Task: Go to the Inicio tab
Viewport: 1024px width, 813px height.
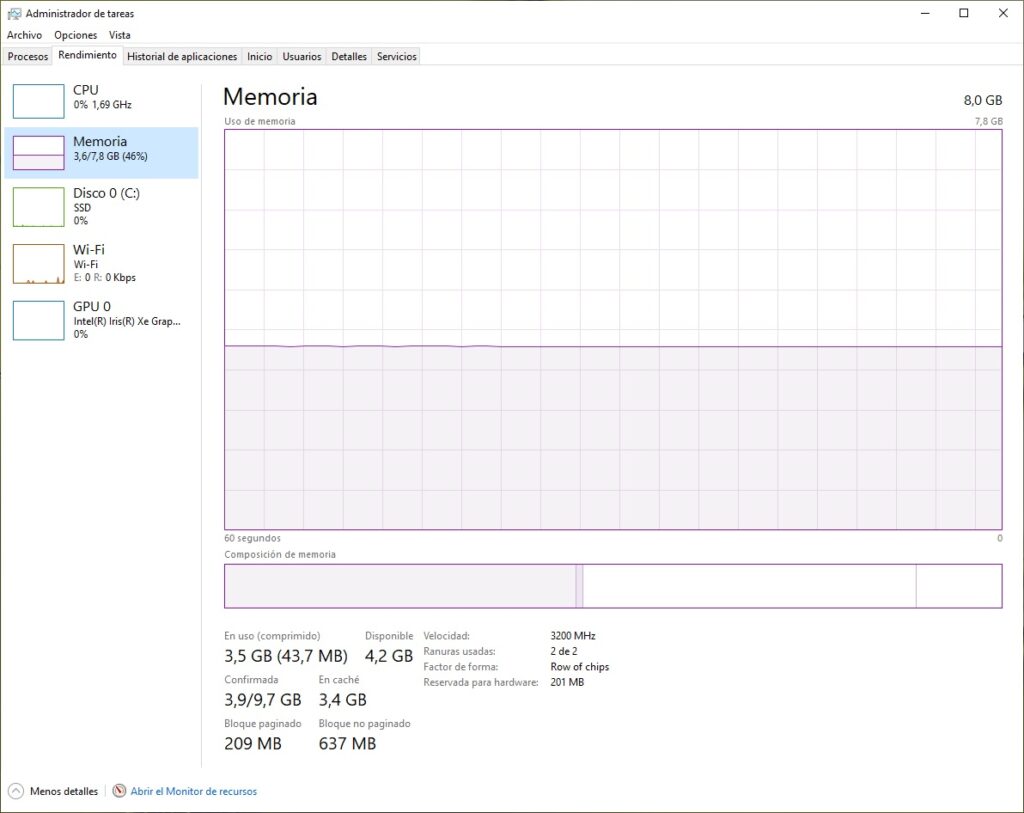Action: (259, 57)
